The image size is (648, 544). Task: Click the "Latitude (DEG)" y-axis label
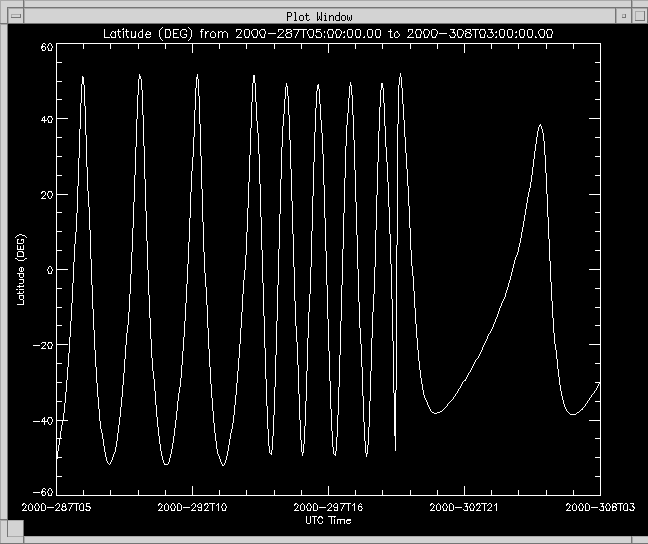click(22, 270)
